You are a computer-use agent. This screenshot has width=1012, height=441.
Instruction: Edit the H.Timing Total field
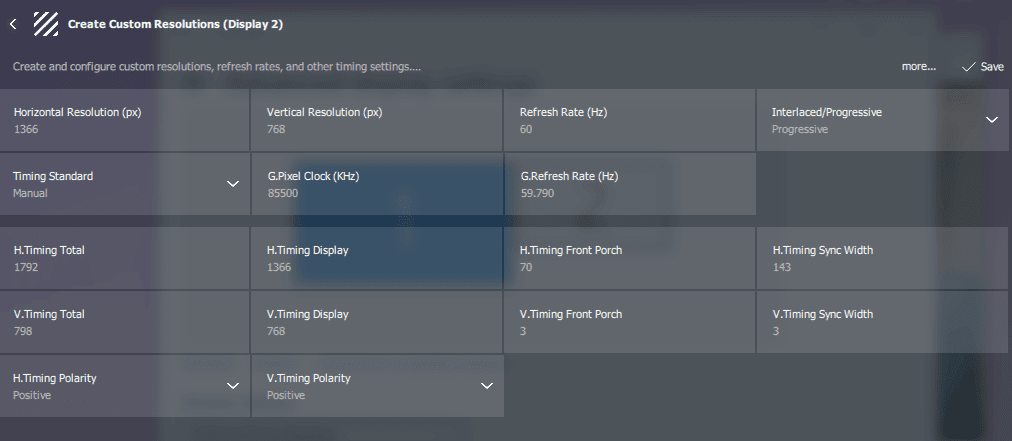pos(125,258)
